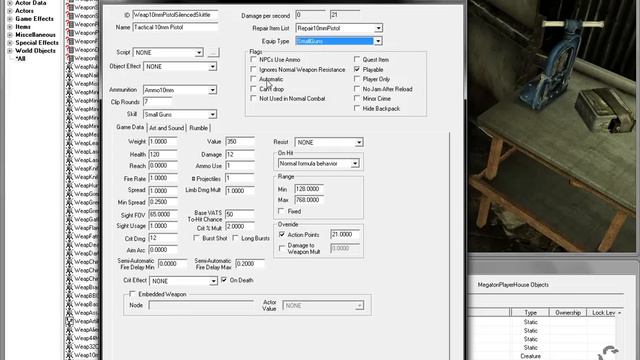Click the Damage field showing 12
The image size is (640, 360).
point(240,155)
